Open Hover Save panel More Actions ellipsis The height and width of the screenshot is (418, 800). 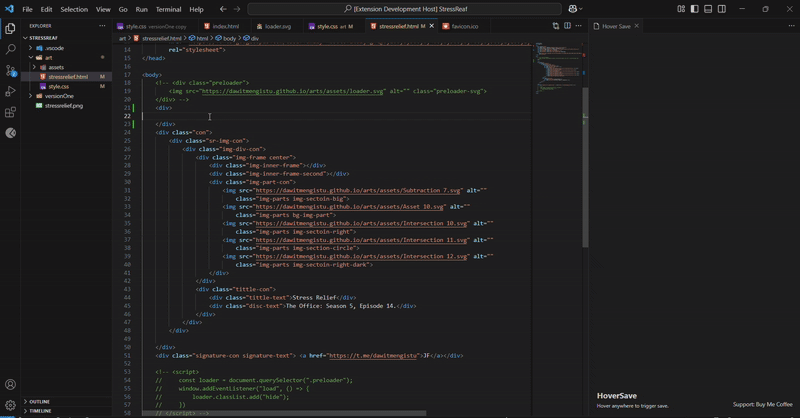tap(791, 26)
